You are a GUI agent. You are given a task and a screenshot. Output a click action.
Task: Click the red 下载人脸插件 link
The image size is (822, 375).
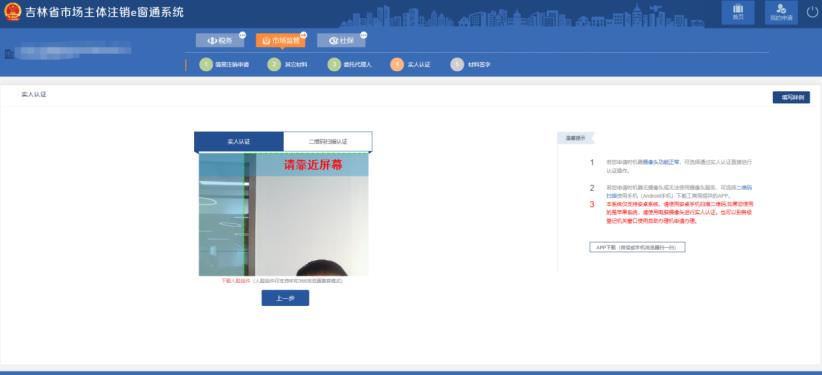236,281
